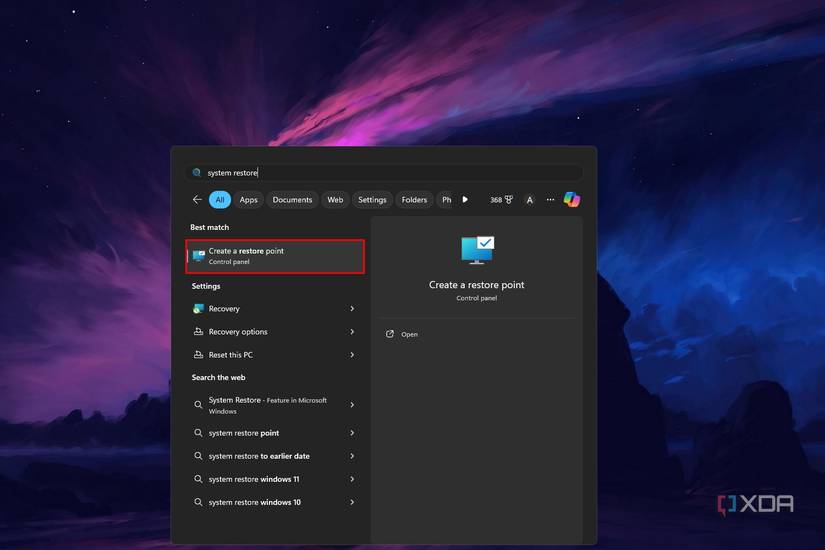Screen dimensions: 825x550
Task: Expand the Recovery options chevron
Action: pyautogui.click(x=352, y=332)
